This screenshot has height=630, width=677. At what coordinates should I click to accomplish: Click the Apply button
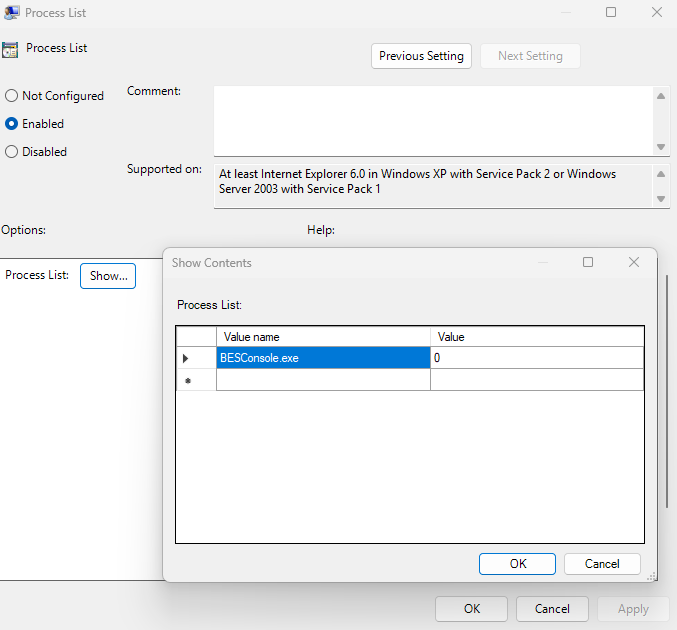[x=633, y=609]
